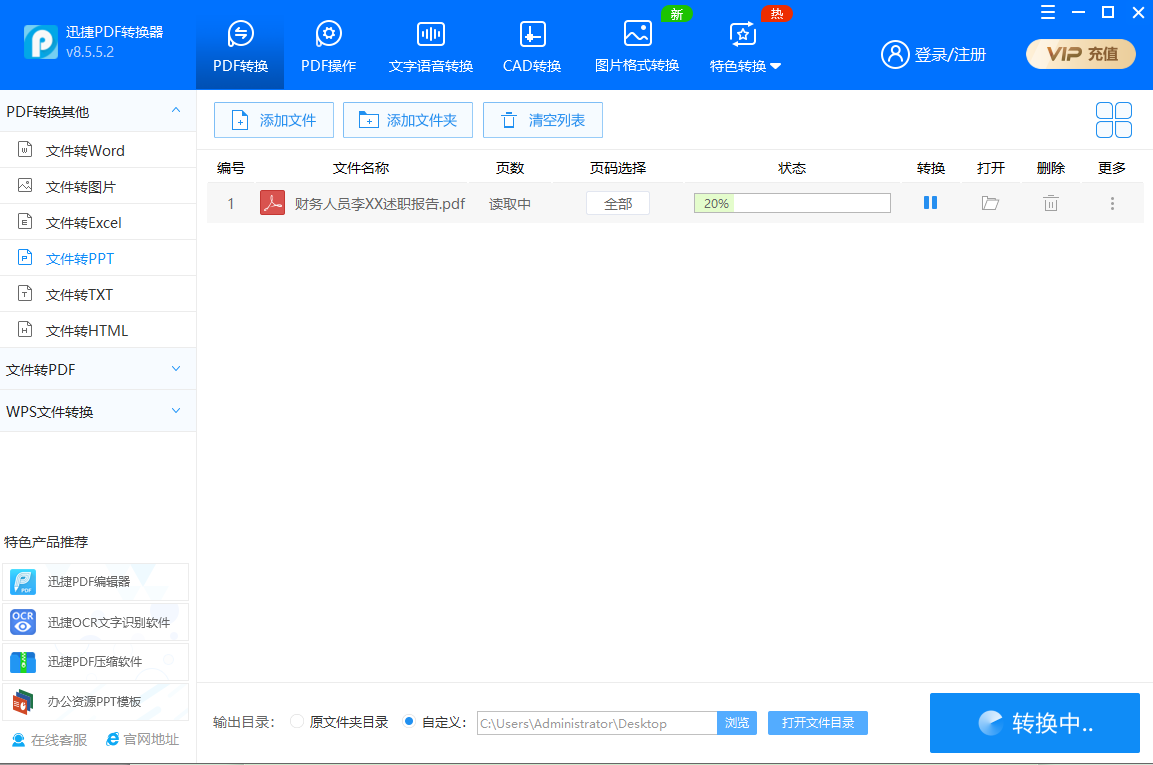Image resolution: width=1153 pixels, height=765 pixels.
Task: Select the 原文件夹目录 output option
Action: pos(296,721)
